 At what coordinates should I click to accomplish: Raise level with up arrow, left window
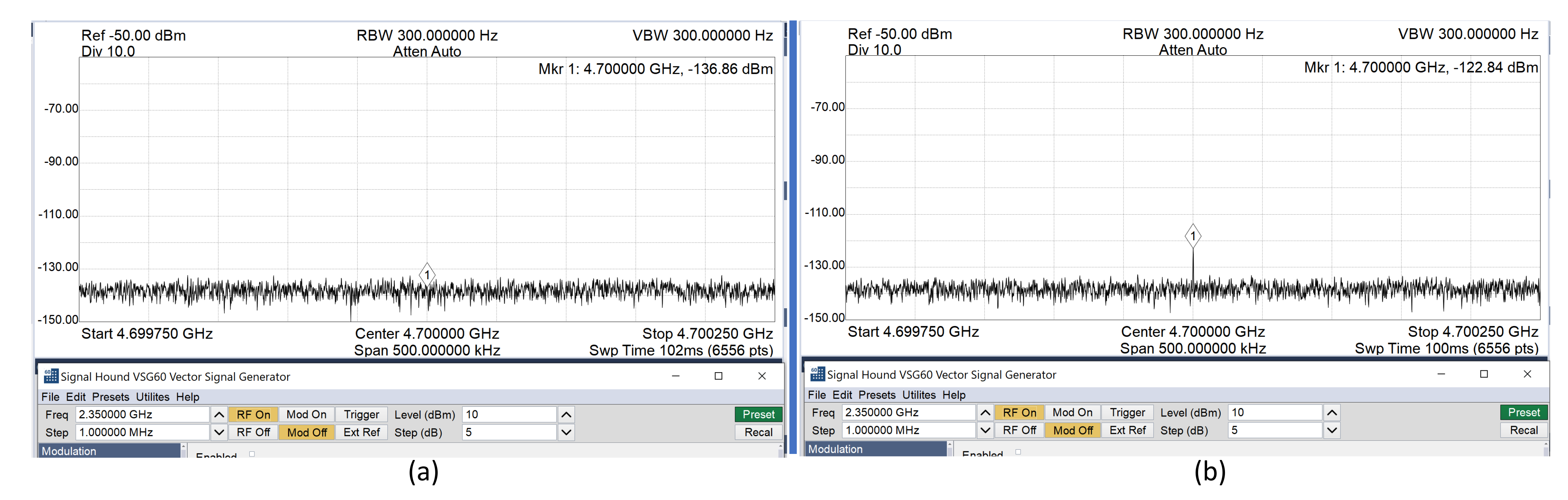[566, 414]
